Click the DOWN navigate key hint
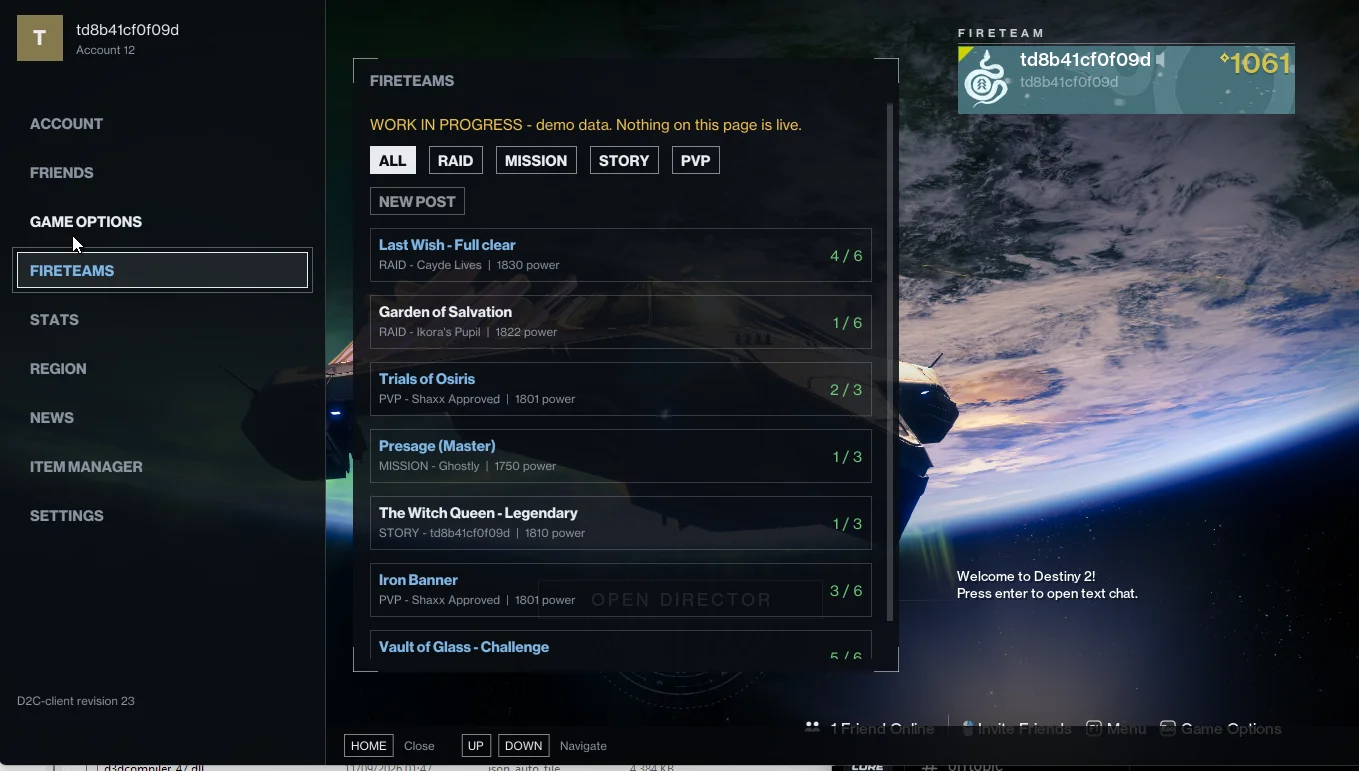Viewport: 1359px width, 771px height. pos(524,746)
